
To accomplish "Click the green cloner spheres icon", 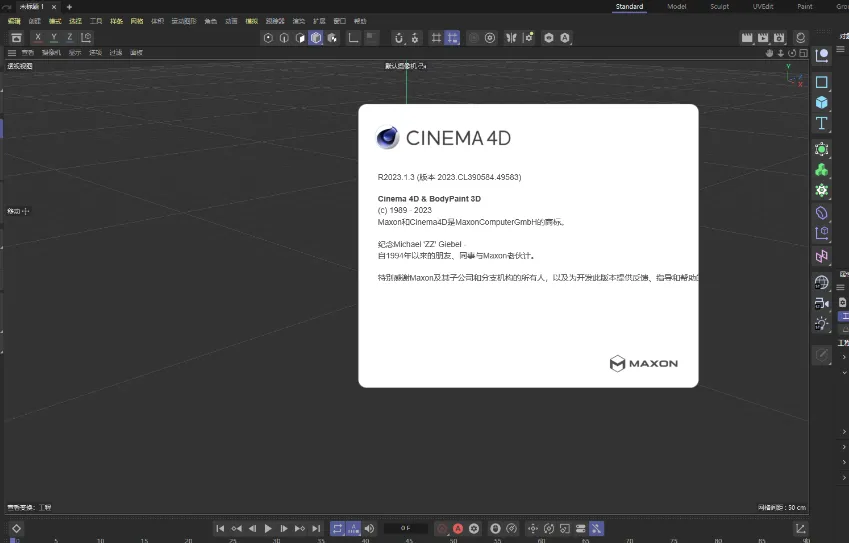I will click(821, 170).
